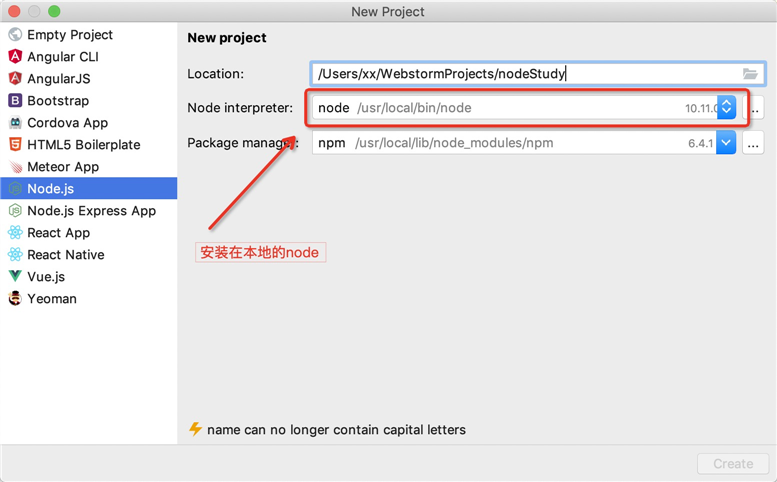Image resolution: width=777 pixels, height=482 pixels.
Task: Open the Node interpreter dropdown arrows
Action: (x=726, y=107)
